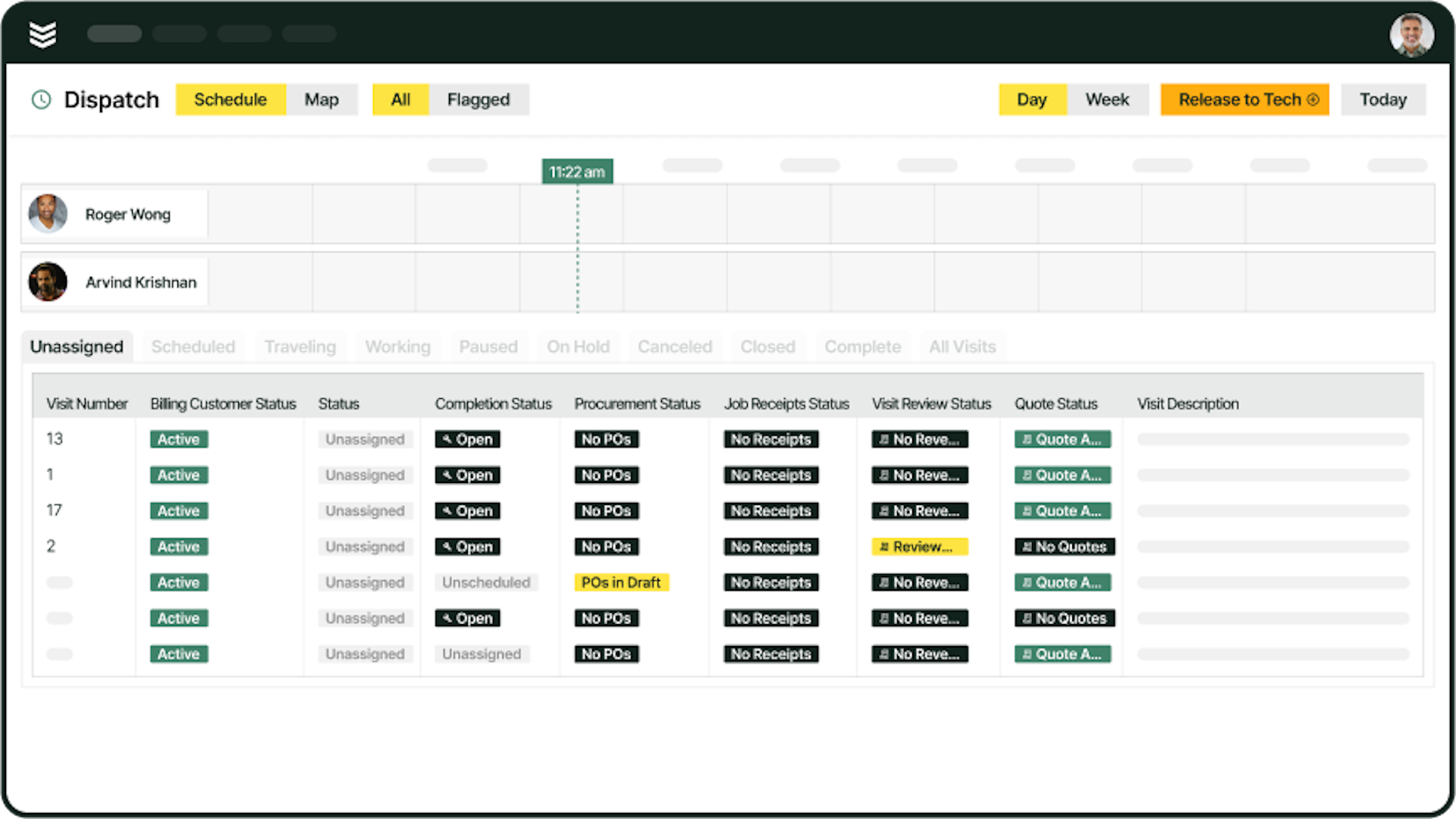Click the 11:22 am timeline marker
Screen dimensions: 1456x819
(x=576, y=171)
